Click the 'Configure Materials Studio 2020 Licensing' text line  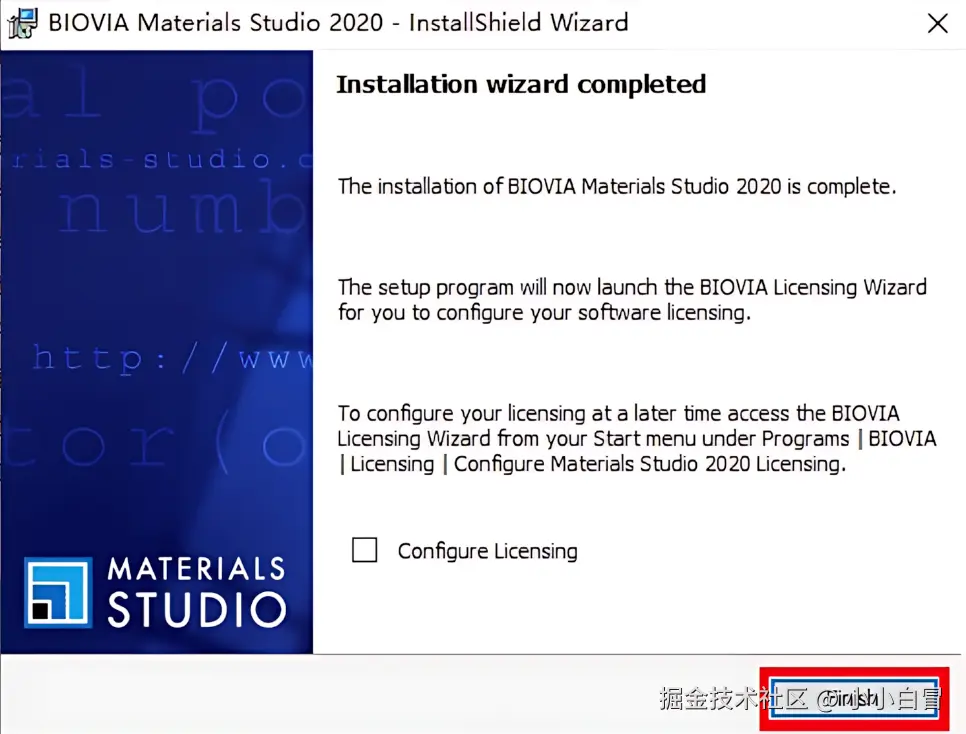point(649,464)
